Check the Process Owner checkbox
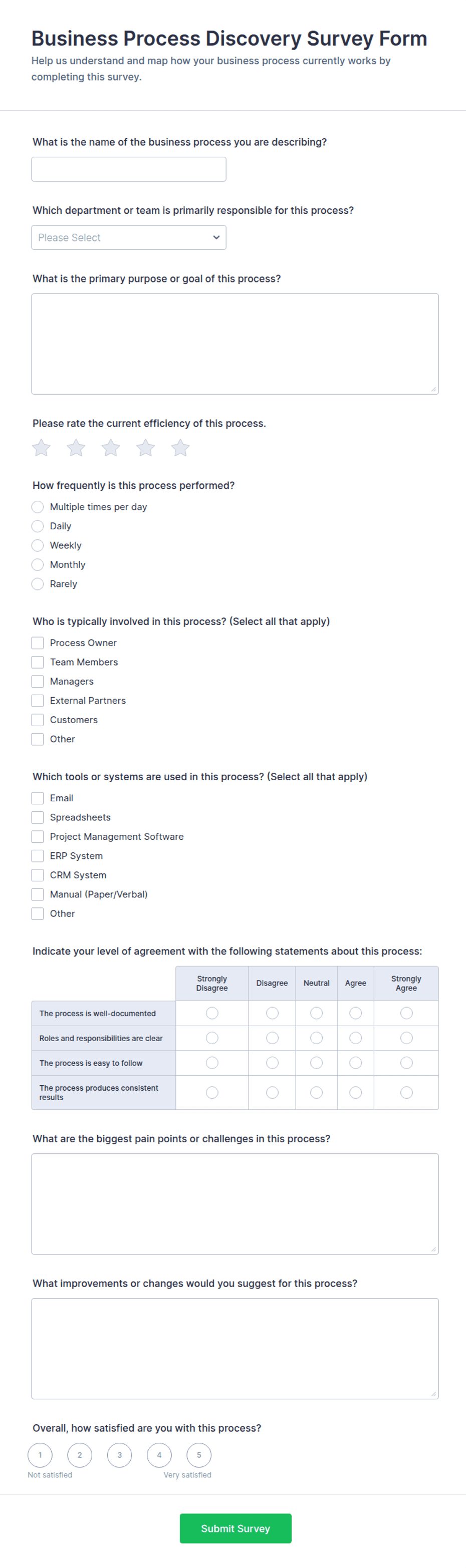466x1568 pixels. (x=38, y=643)
